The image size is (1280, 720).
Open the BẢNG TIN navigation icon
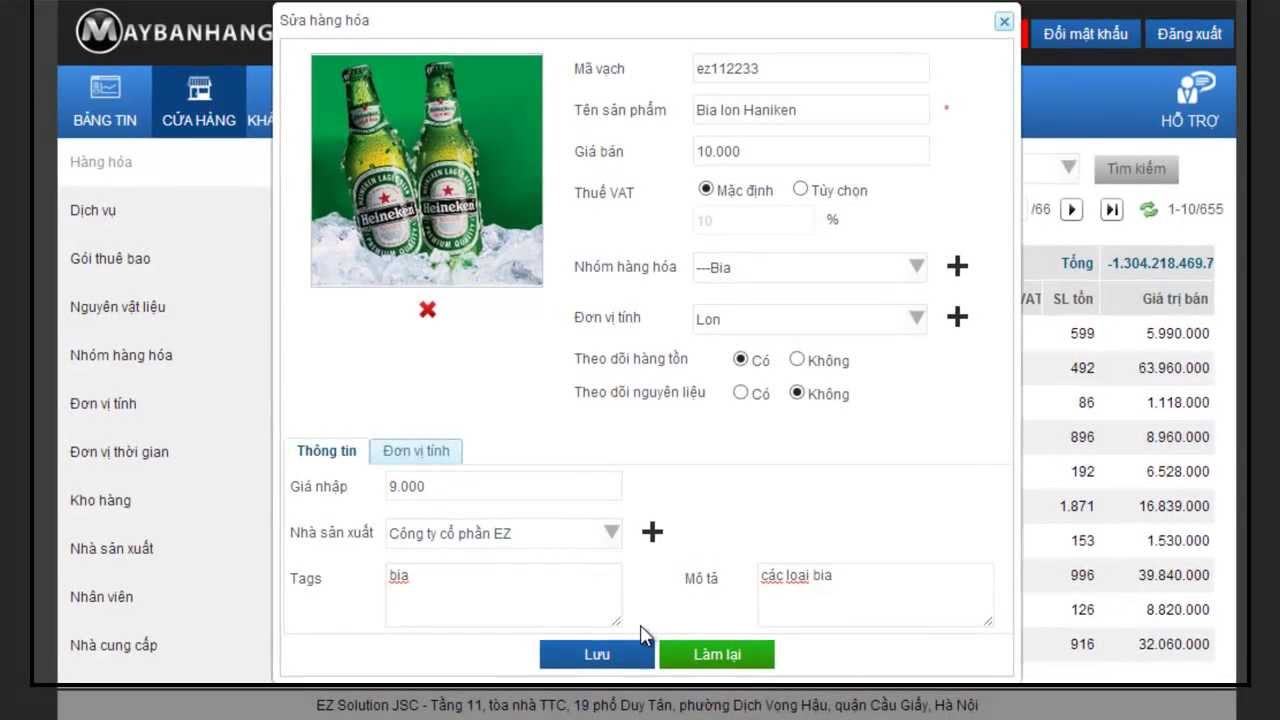pyautogui.click(x=103, y=100)
